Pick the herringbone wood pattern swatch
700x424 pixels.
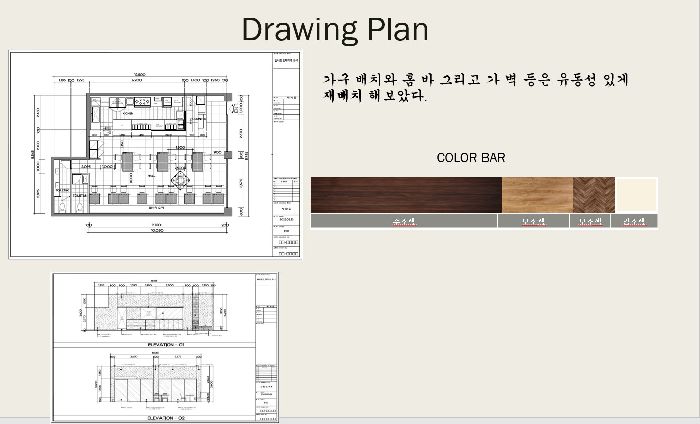(594, 195)
